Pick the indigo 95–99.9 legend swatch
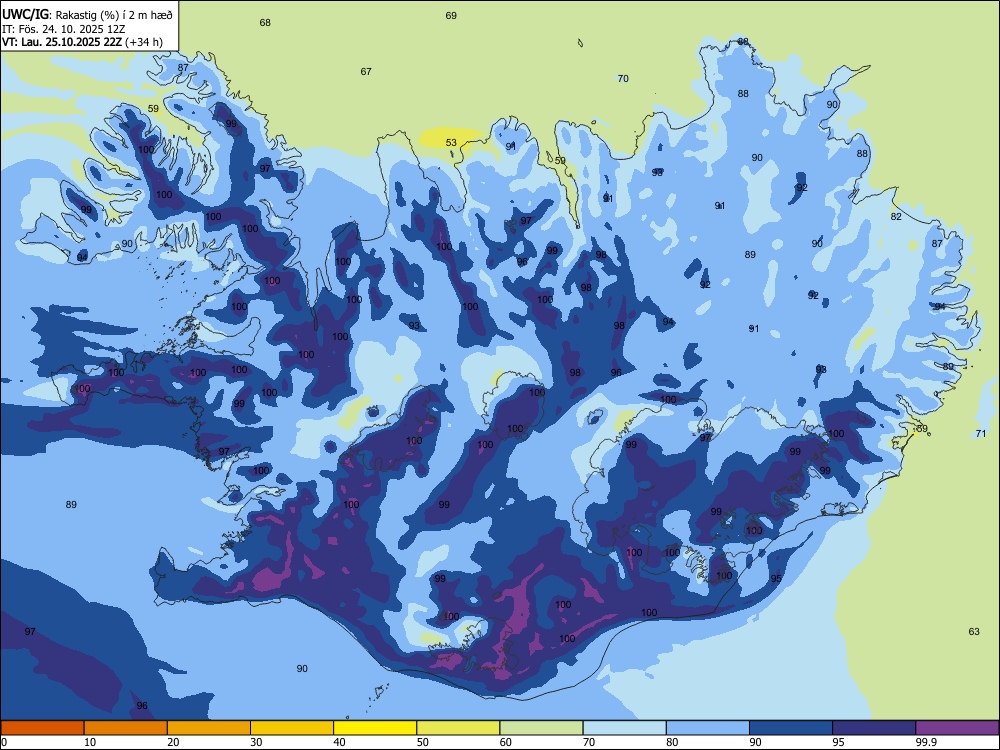The width and height of the screenshot is (1000, 750). pyautogui.click(x=874, y=728)
